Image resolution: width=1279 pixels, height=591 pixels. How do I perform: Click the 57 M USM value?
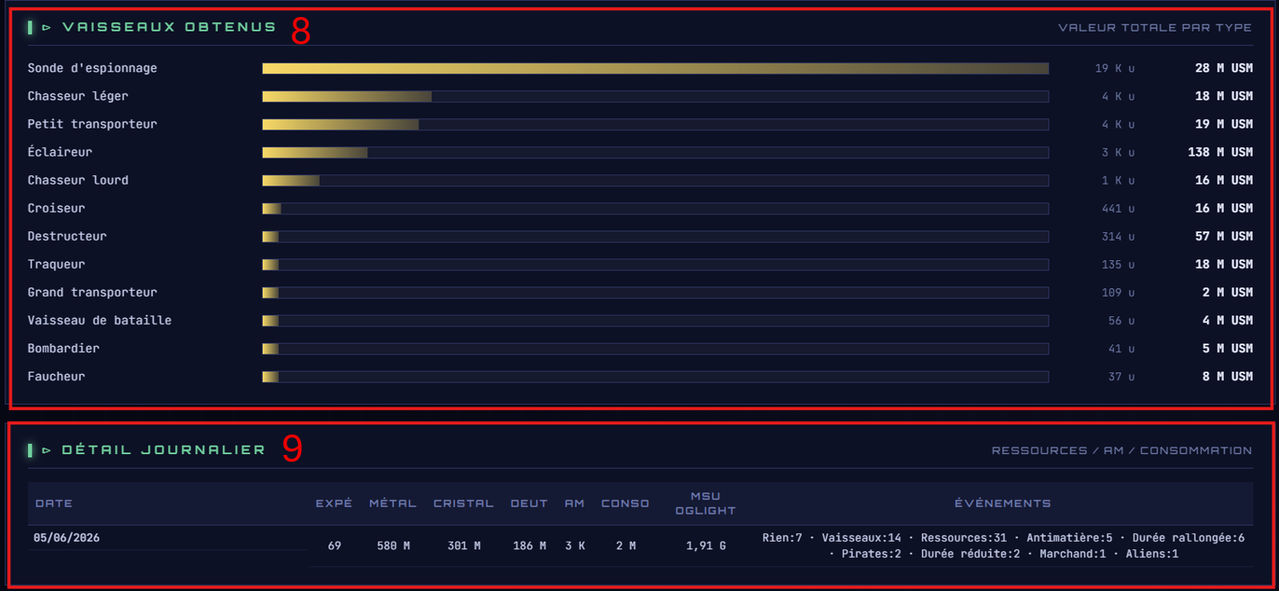pyautogui.click(x=1224, y=236)
